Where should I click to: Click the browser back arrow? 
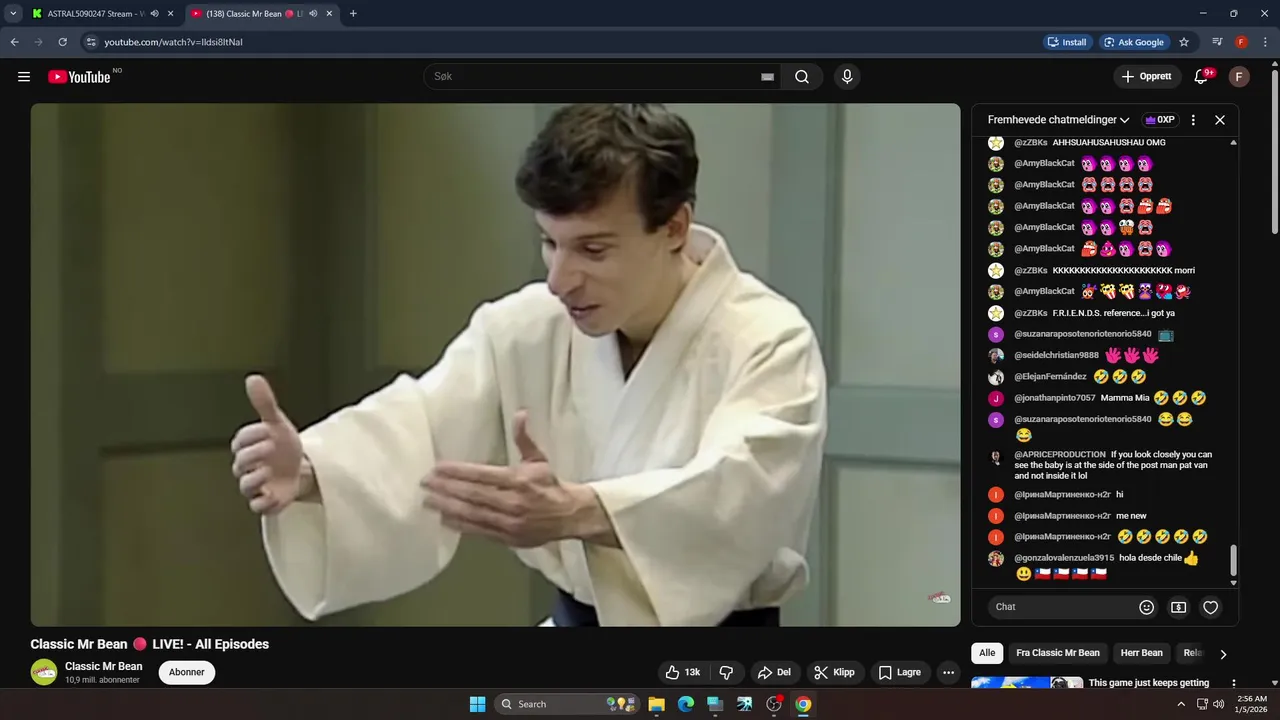(x=15, y=42)
